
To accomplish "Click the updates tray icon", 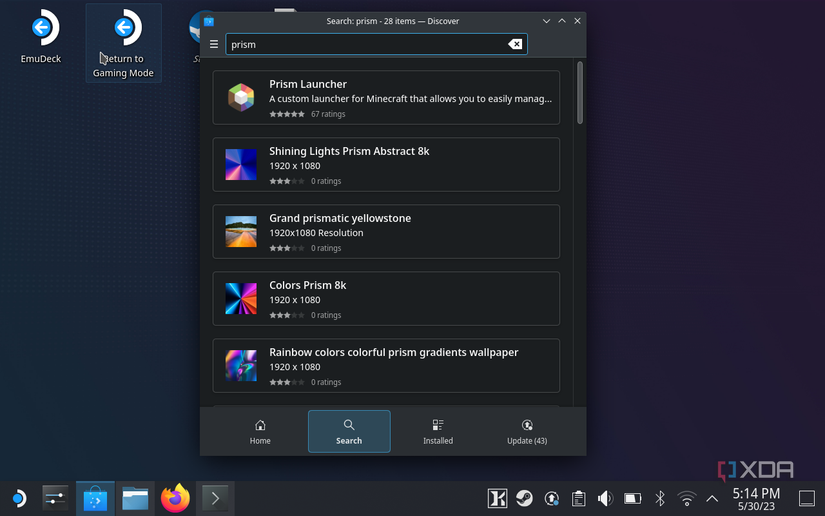I will click(551, 498).
